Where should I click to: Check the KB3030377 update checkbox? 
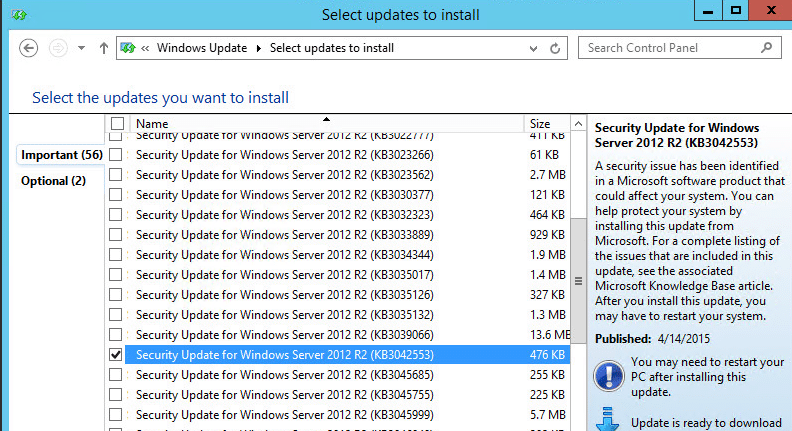point(116,195)
